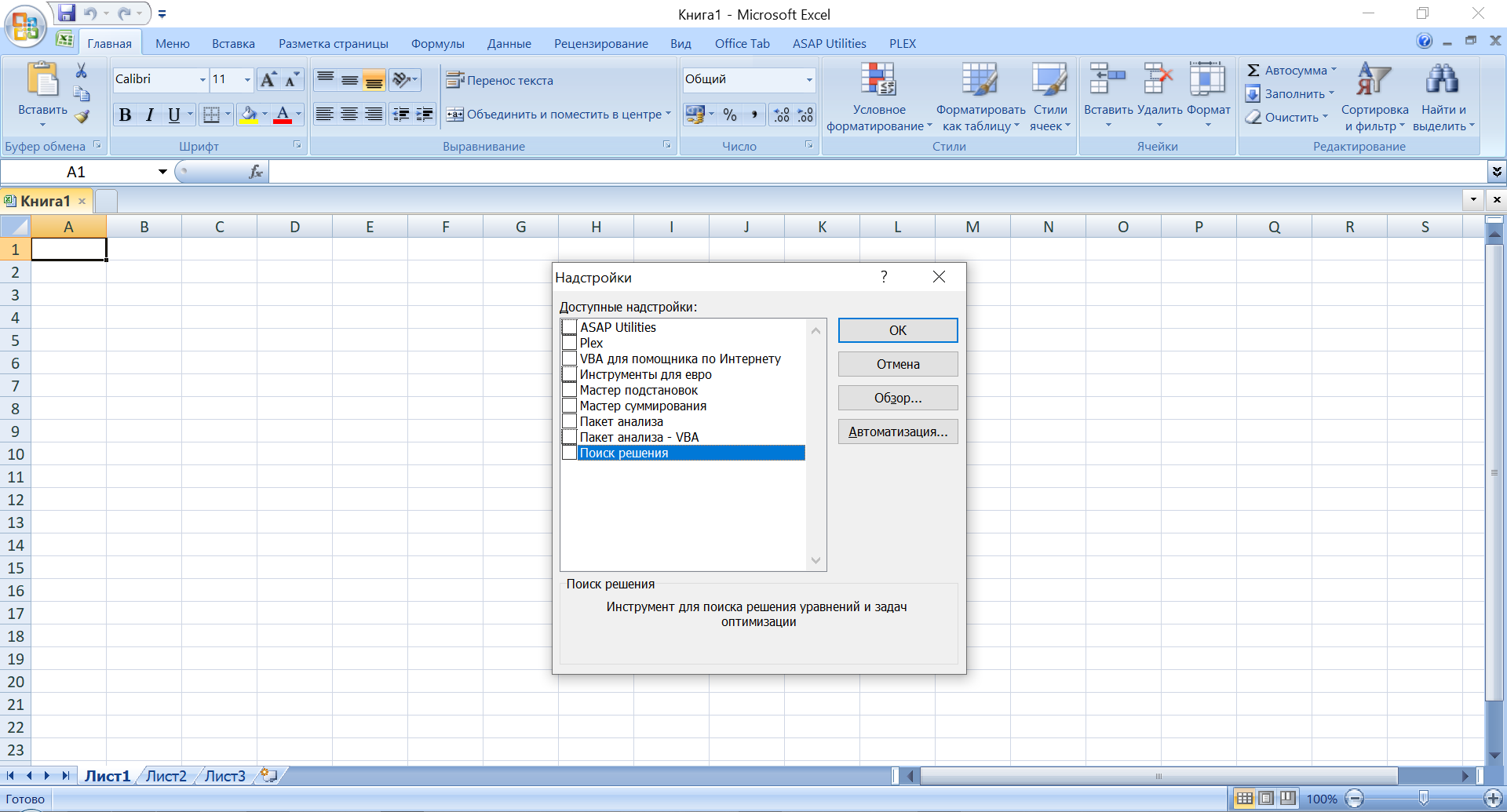
Task: Apply percent style format
Action: [730, 115]
